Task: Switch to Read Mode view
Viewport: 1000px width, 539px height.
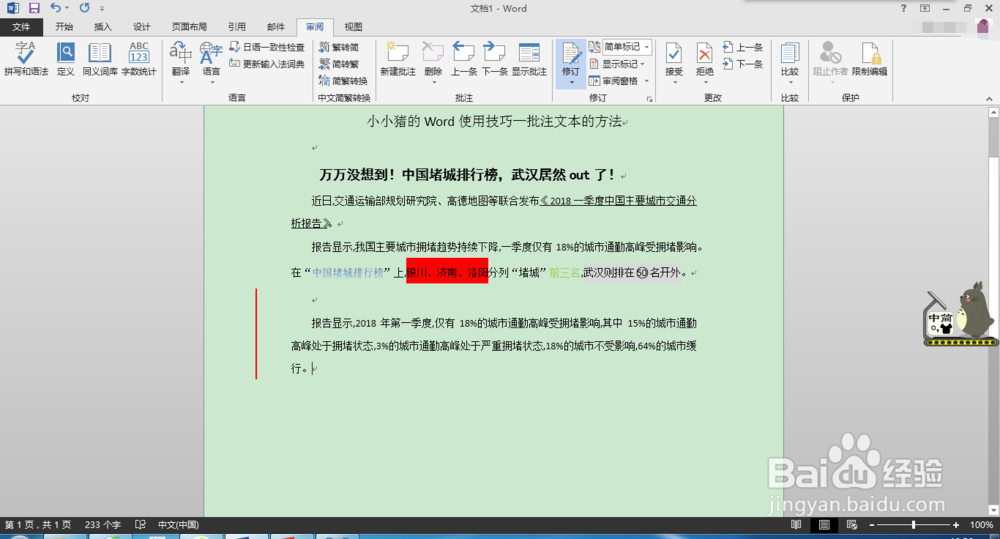Action: tap(796, 524)
